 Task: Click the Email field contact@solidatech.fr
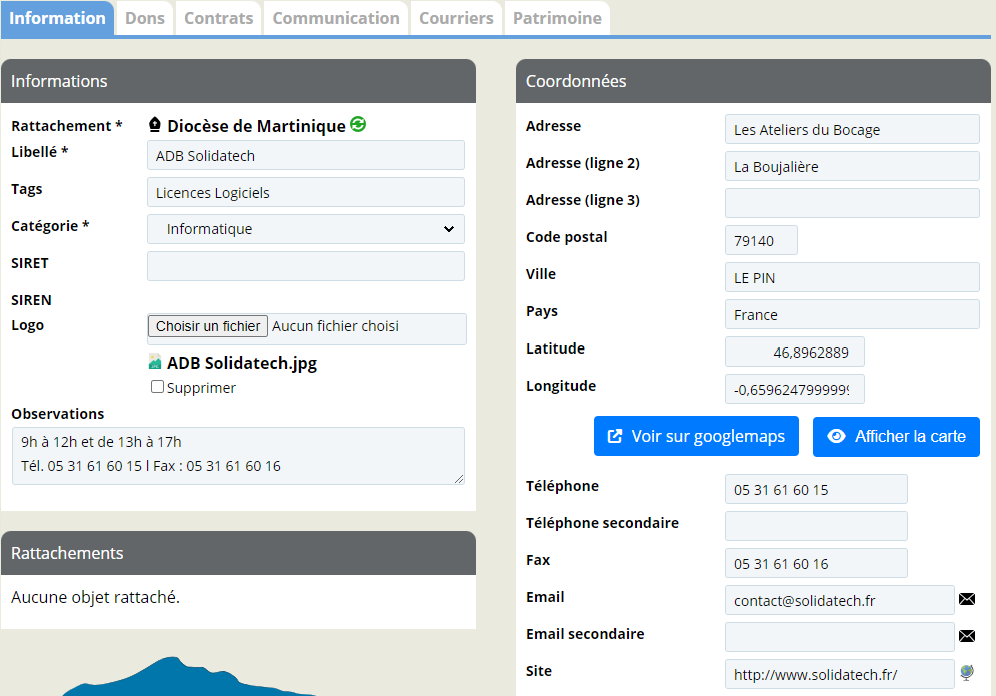(x=839, y=600)
